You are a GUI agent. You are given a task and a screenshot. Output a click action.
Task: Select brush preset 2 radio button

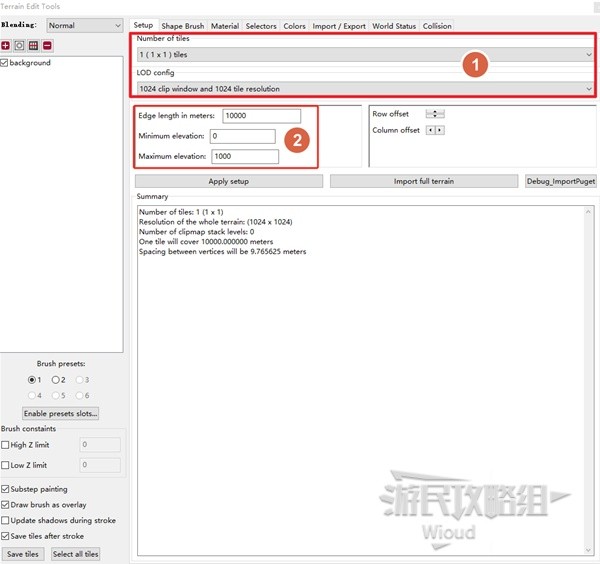click(56, 380)
